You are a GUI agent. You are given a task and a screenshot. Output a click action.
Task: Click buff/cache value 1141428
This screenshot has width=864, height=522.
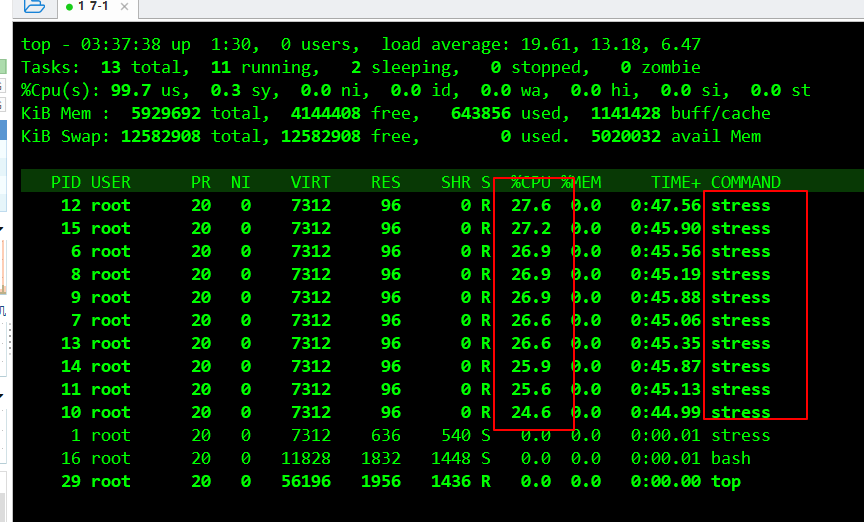pos(626,114)
